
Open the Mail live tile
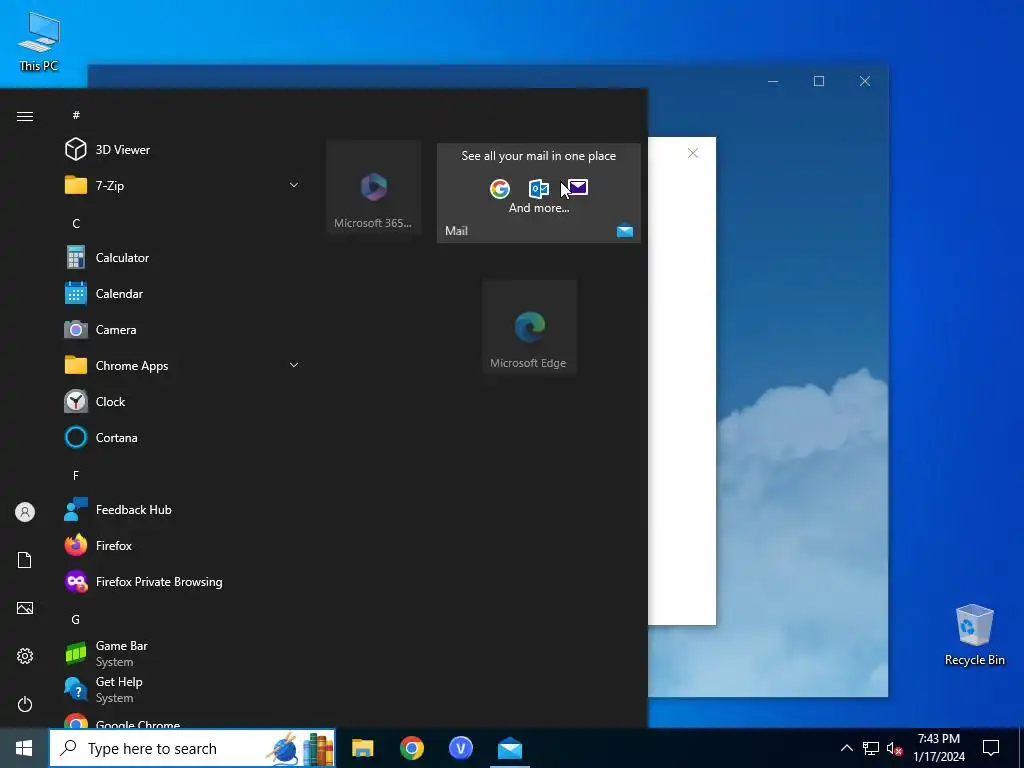tap(539, 193)
